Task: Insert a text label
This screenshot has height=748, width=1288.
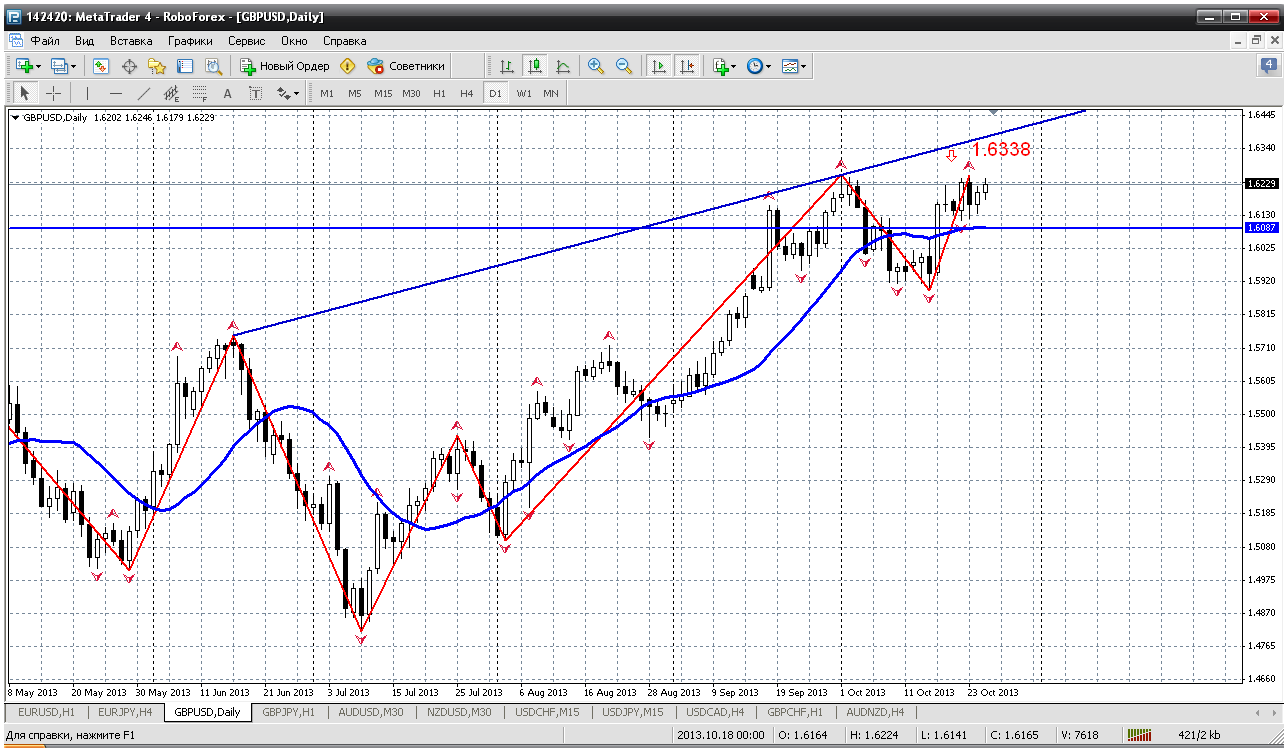Action: [x=255, y=93]
